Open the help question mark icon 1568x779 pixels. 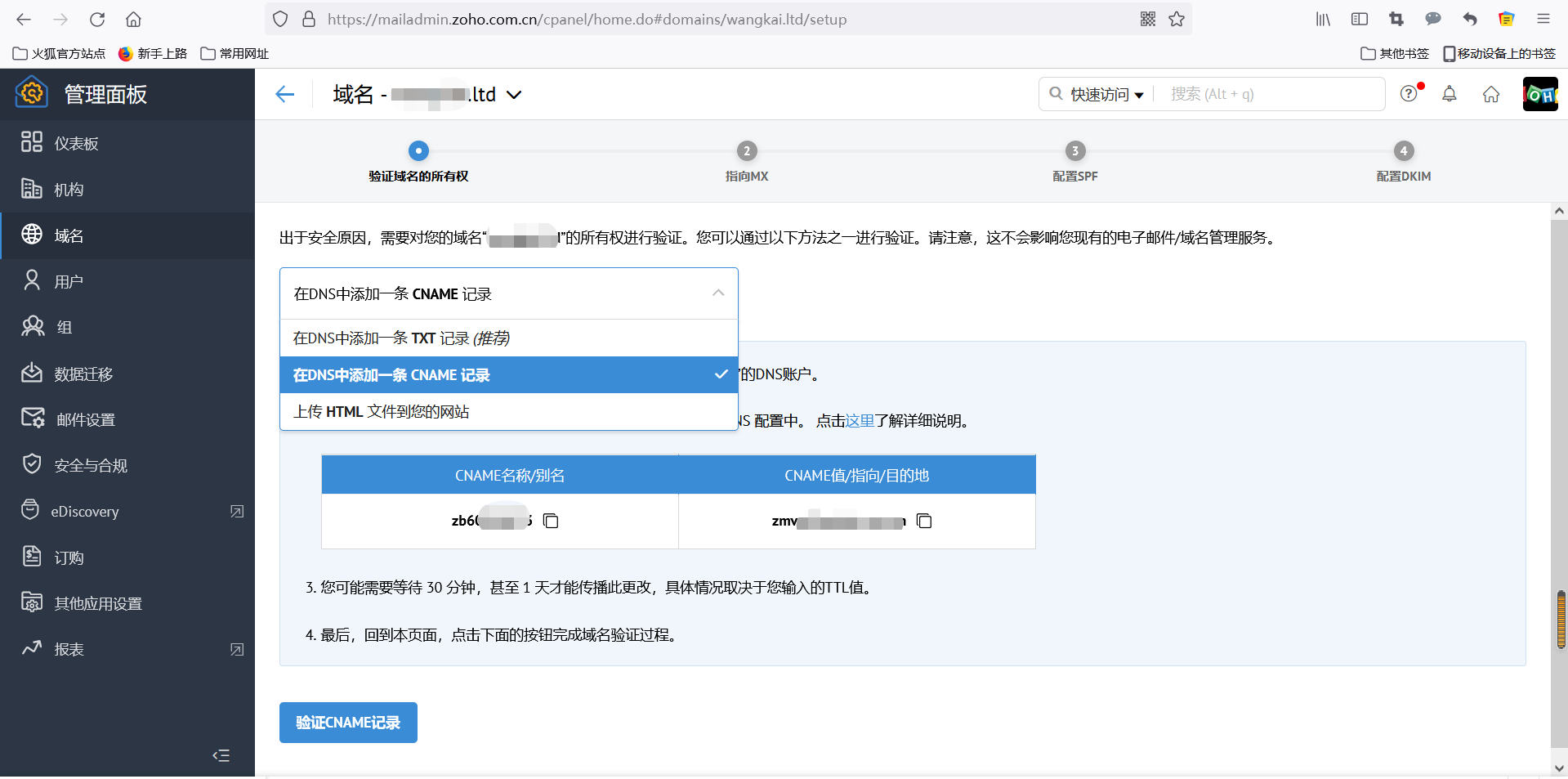[1409, 94]
